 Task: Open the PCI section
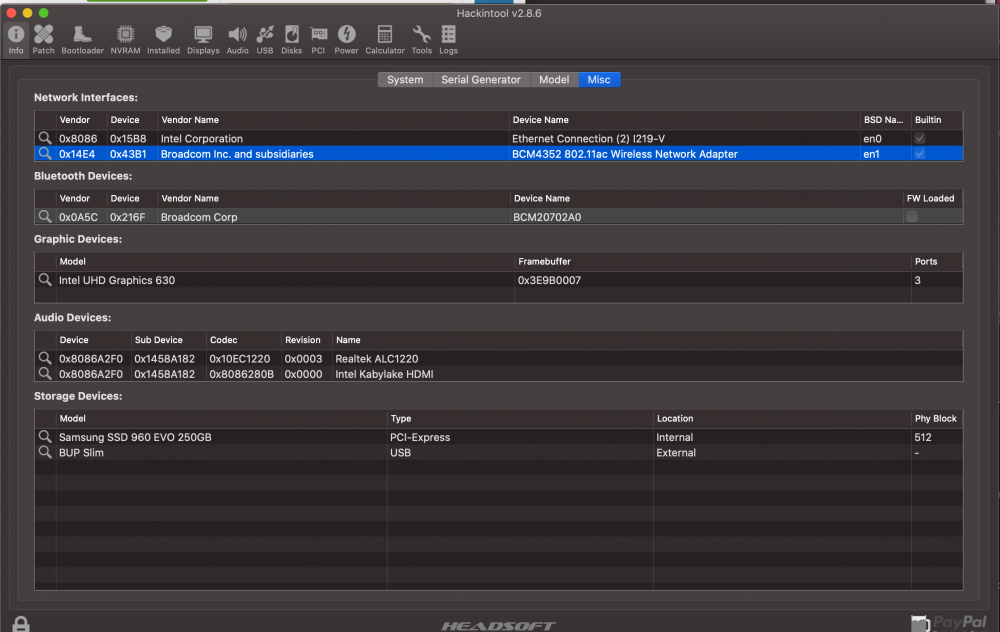pyautogui.click(x=318, y=40)
